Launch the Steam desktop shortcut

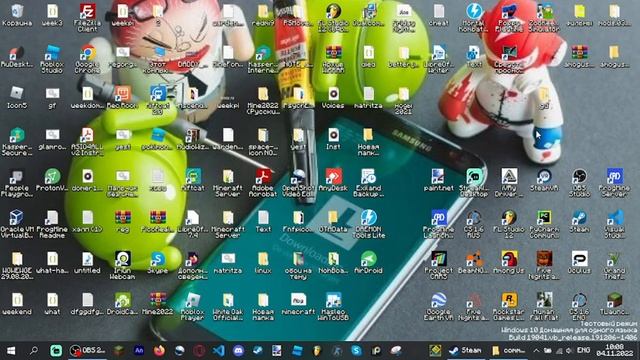(579, 221)
